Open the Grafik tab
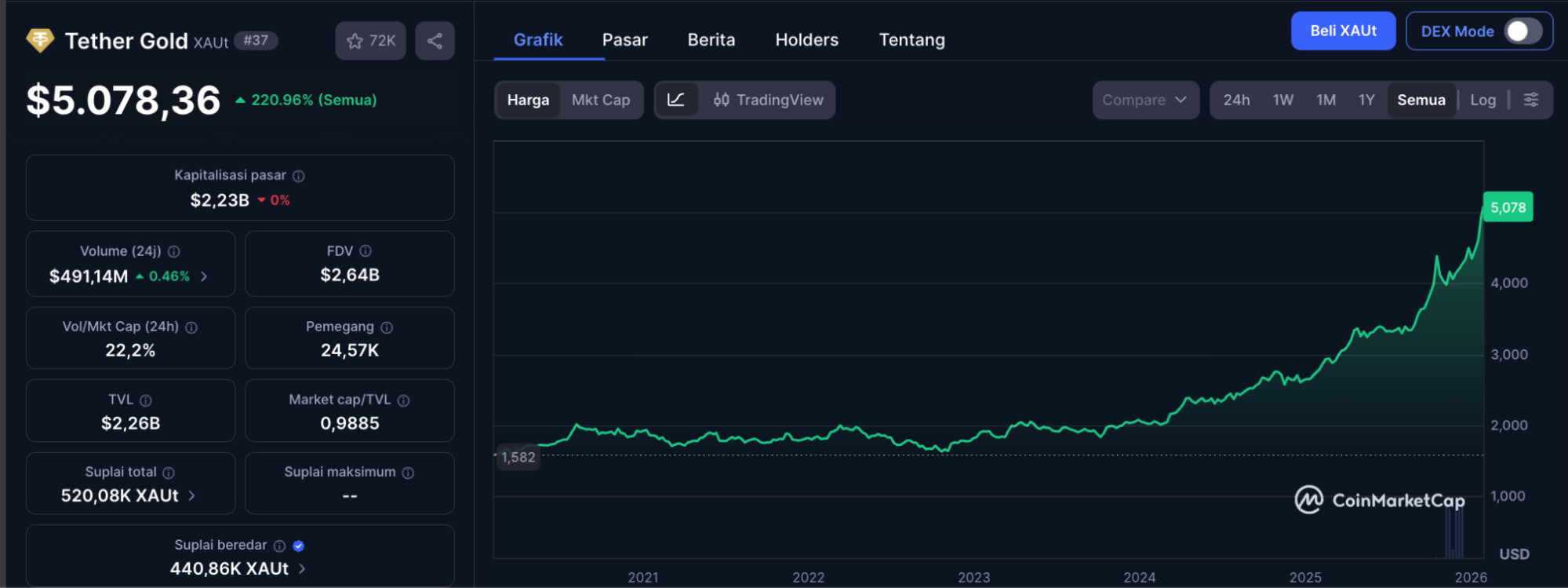This screenshot has width=1568, height=588. pyautogui.click(x=538, y=40)
